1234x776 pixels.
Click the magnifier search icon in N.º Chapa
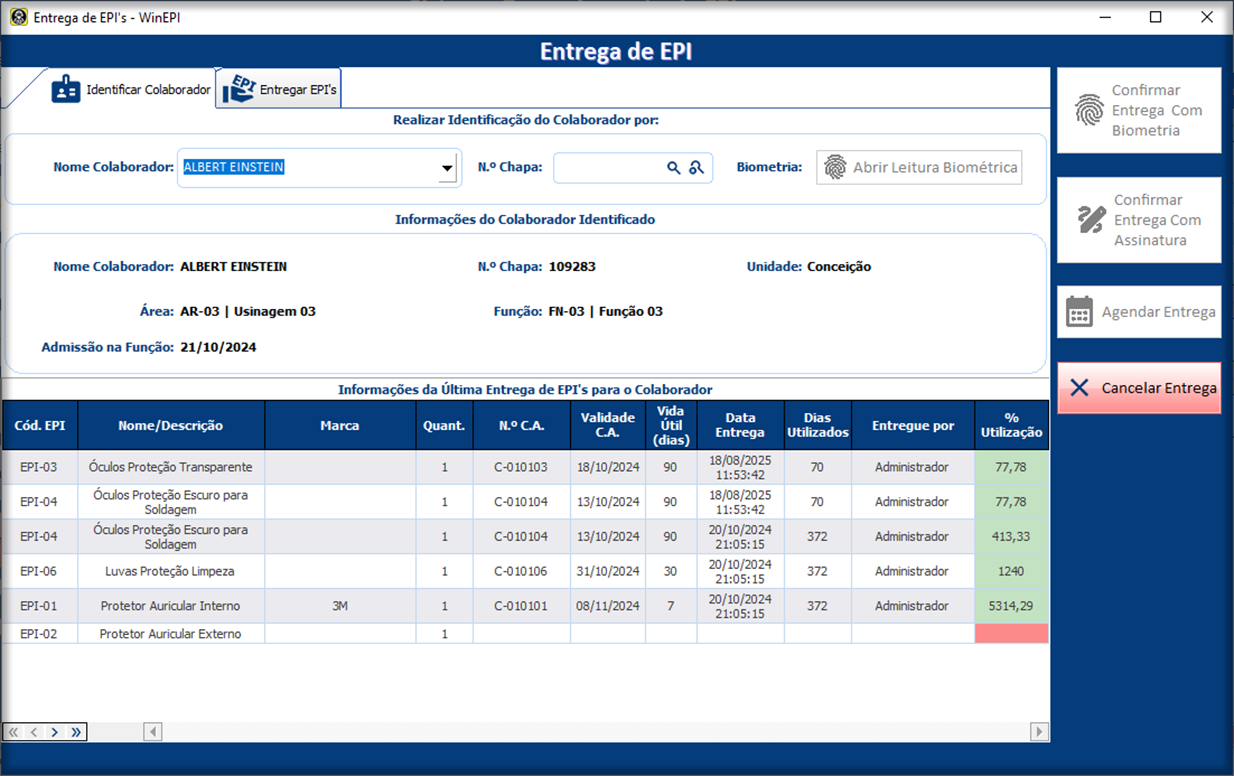point(674,168)
